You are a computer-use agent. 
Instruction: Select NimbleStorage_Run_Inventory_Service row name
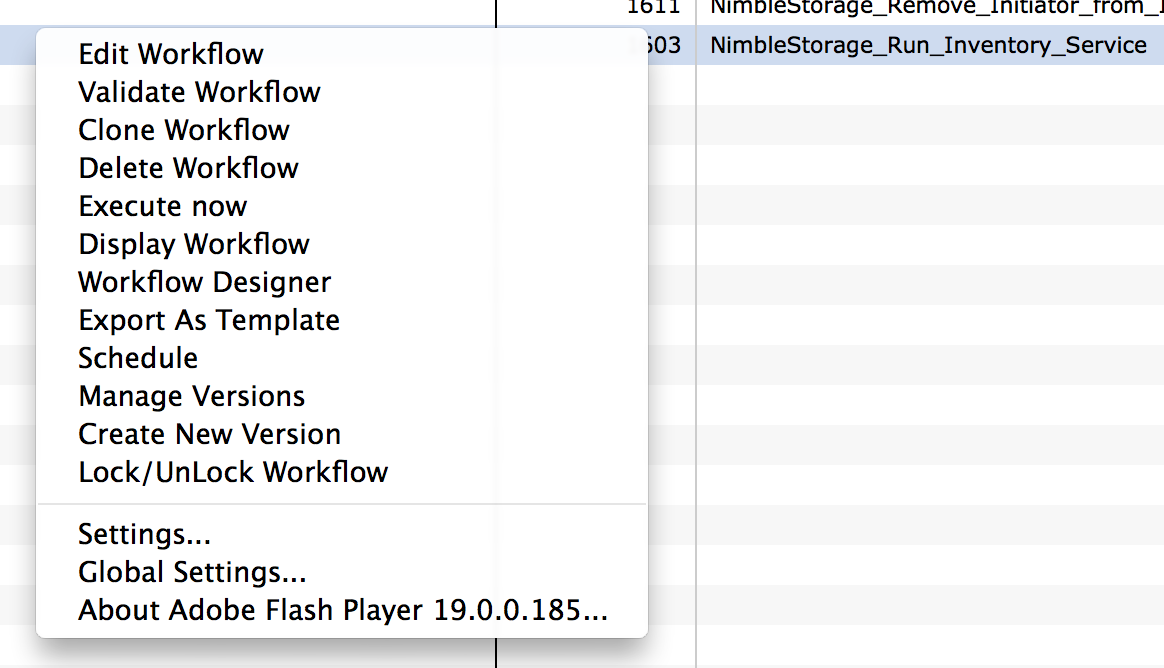click(928, 45)
